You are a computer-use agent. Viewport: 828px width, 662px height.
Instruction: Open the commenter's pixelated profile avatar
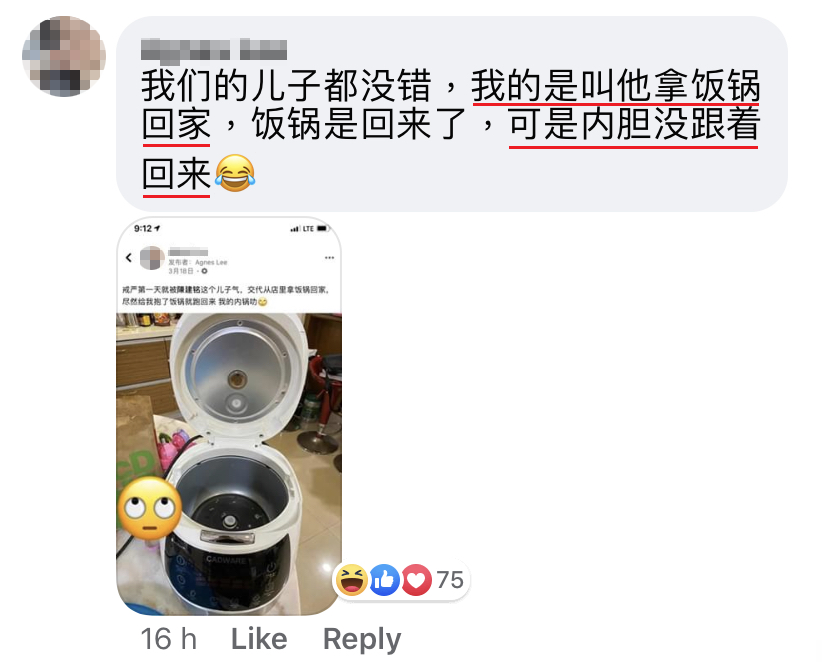(x=64, y=56)
